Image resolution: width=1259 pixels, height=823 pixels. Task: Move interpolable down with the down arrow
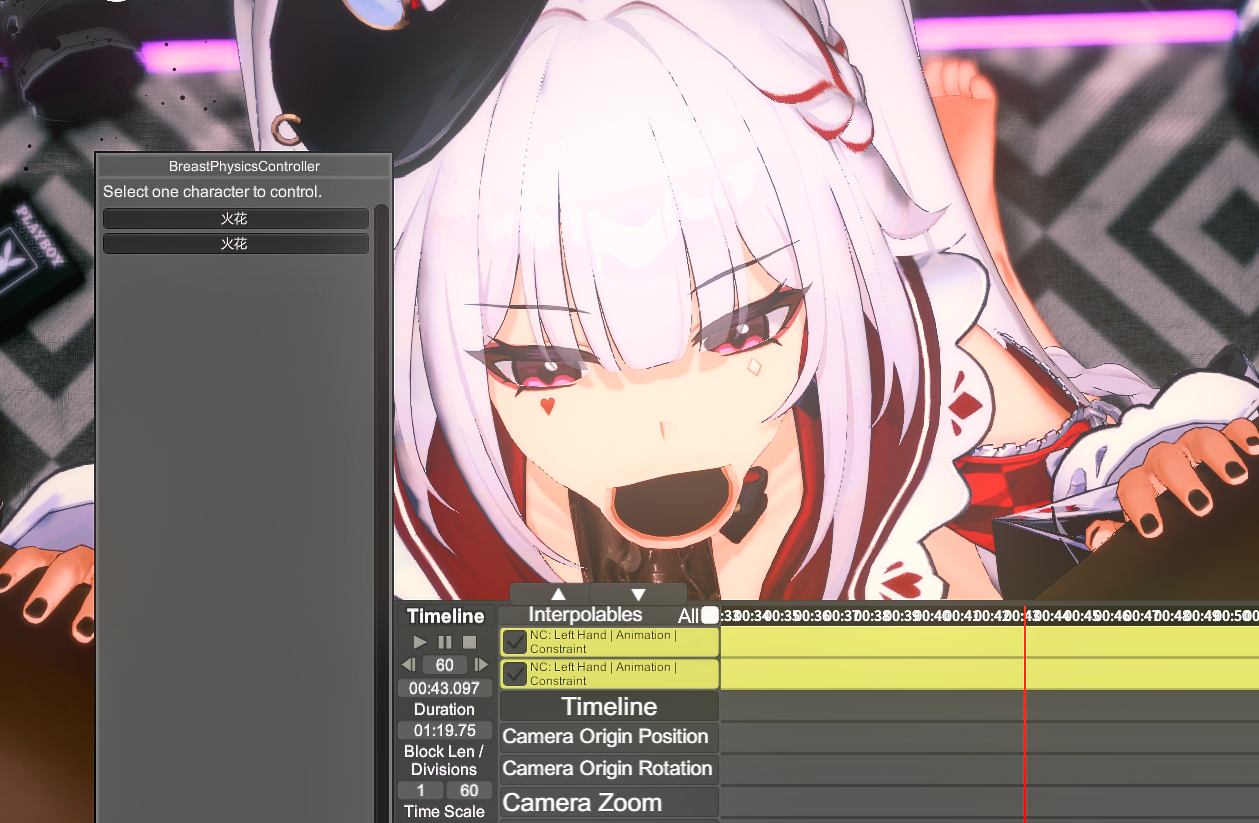[638, 594]
